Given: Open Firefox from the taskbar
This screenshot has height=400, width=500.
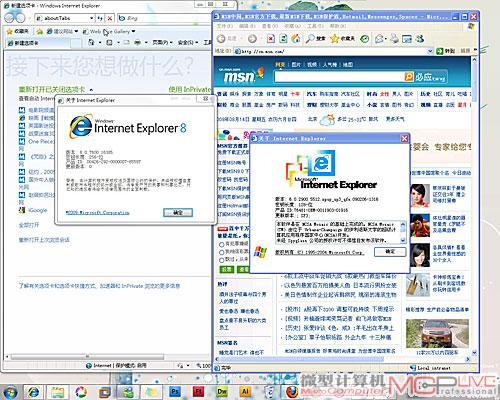Looking at the screenshot, I should coord(293,391).
